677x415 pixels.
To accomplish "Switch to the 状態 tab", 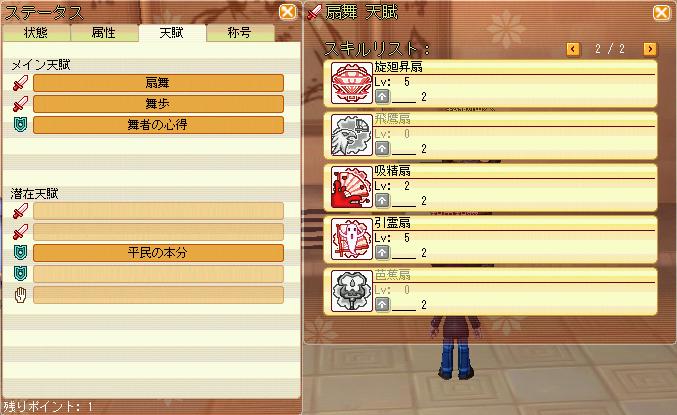I will pyautogui.click(x=36, y=33).
